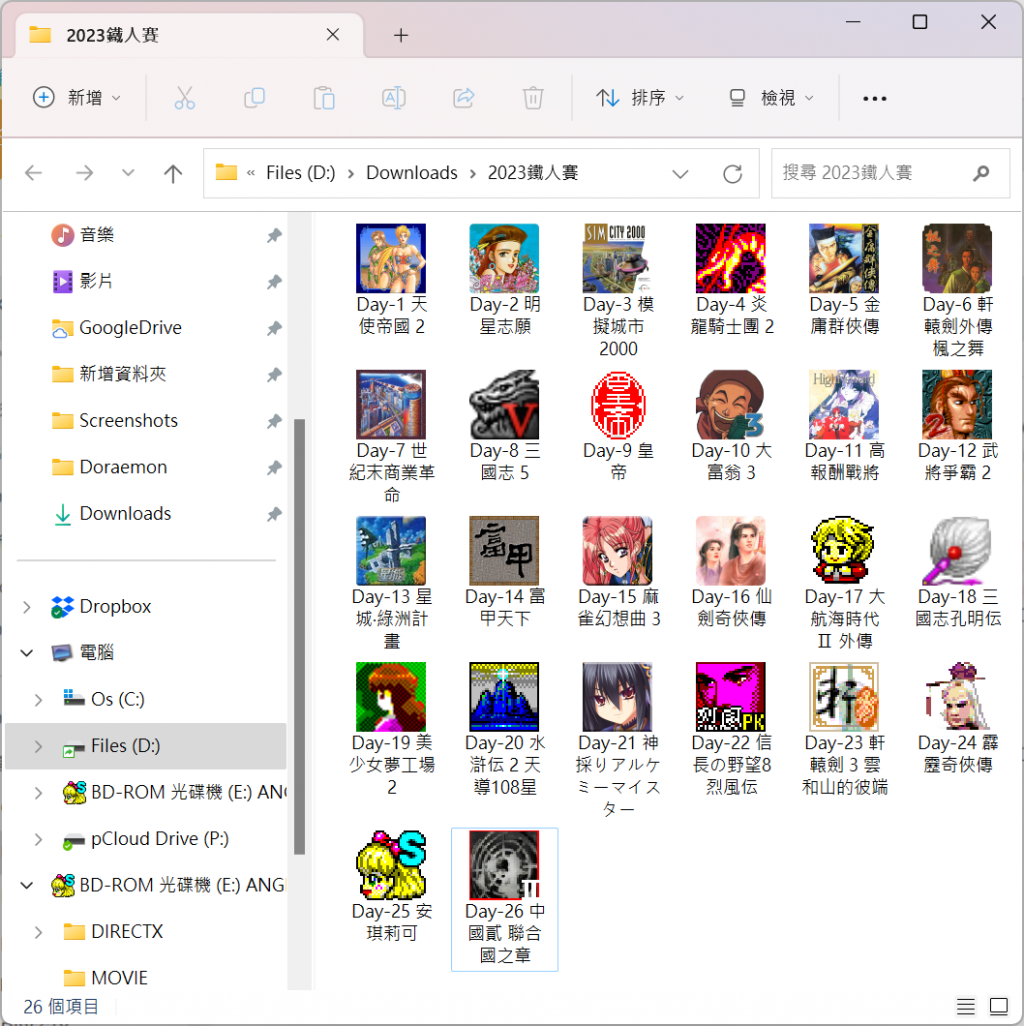Select the Day-8 三國志 5 icon
Viewport: 1024px width, 1026px height.
(x=504, y=426)
